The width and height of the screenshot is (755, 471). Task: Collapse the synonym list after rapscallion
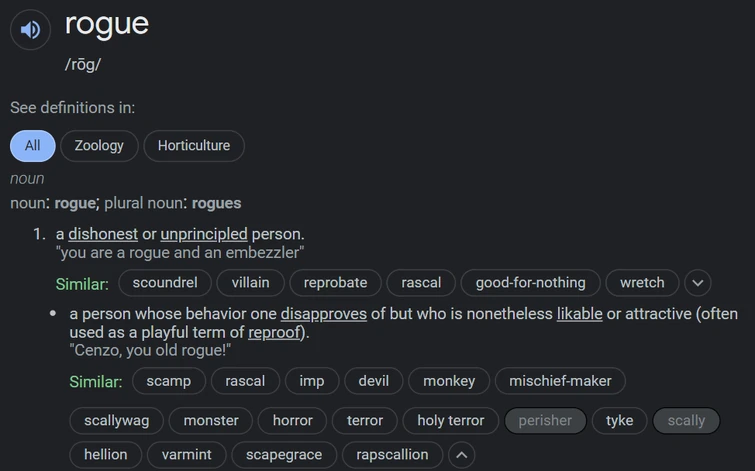[461, 455]
